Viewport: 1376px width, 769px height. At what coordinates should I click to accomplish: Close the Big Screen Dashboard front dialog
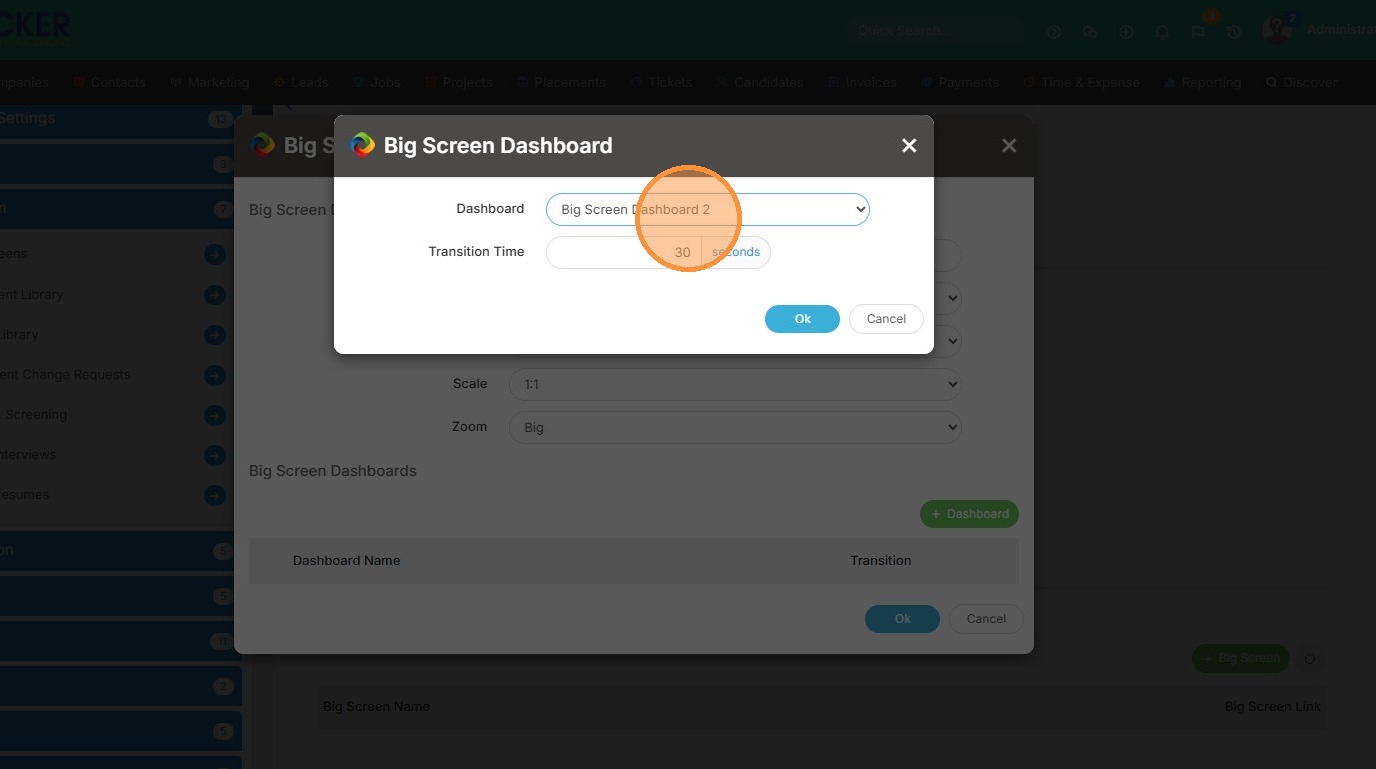coord(909,146)
